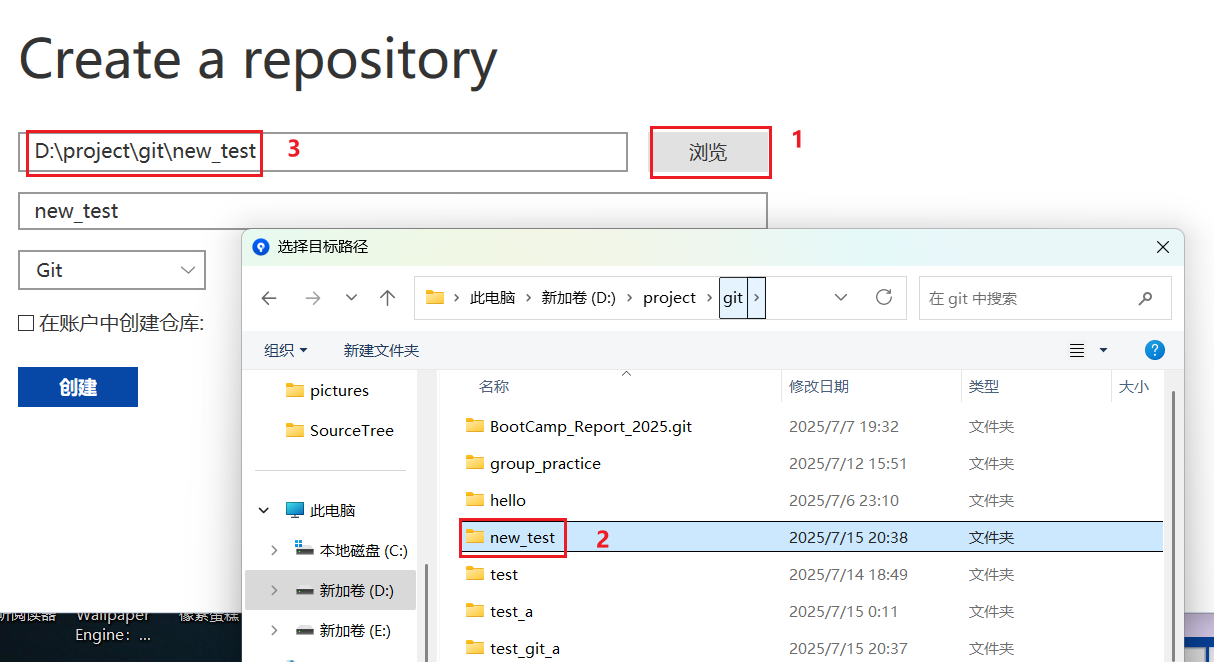The height and width of the screenshot is (662, 1214).
Task: Click the date 2025/7/12 15:51
Action: [x=847, y=463]
